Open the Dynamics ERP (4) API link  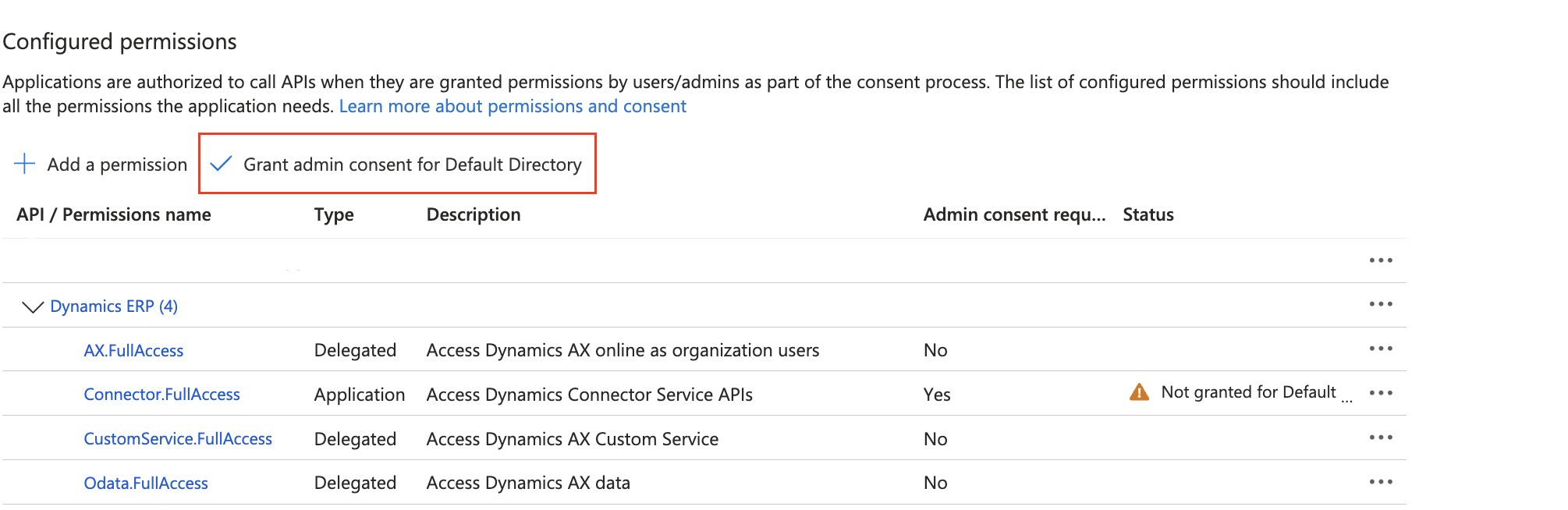(114, 306)
